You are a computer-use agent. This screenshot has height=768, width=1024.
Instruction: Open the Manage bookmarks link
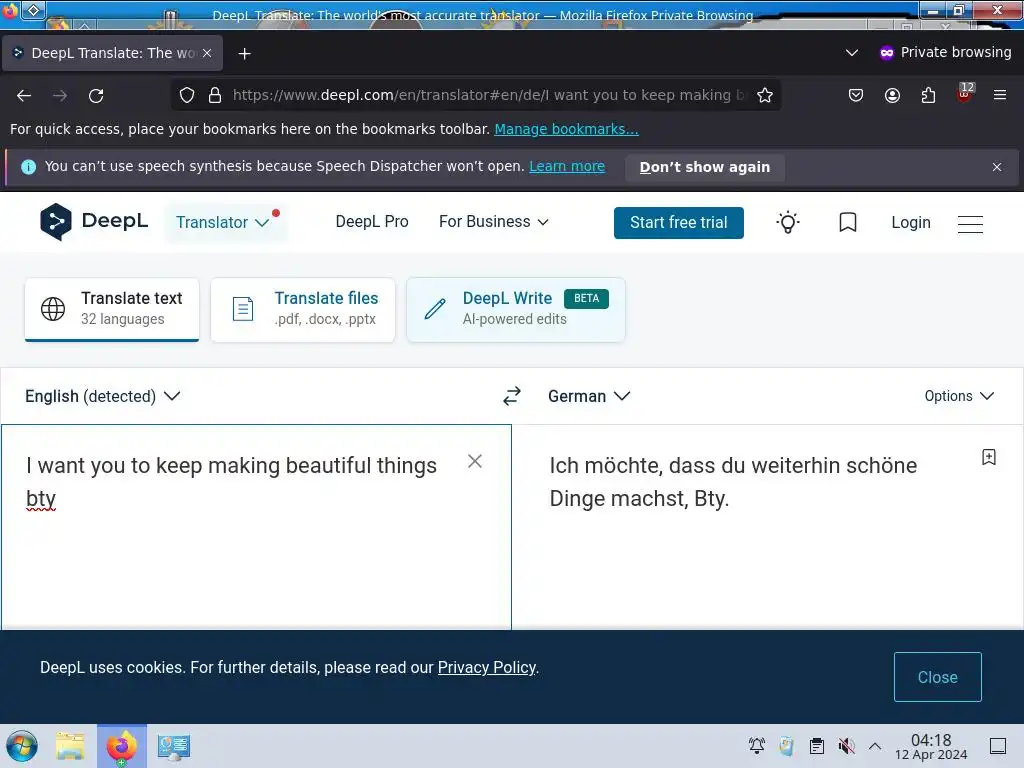[566, 129]
